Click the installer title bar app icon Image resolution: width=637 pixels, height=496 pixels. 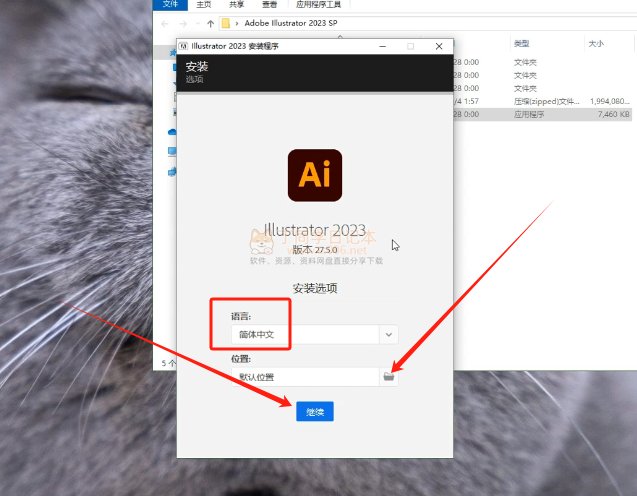(184, 46)
